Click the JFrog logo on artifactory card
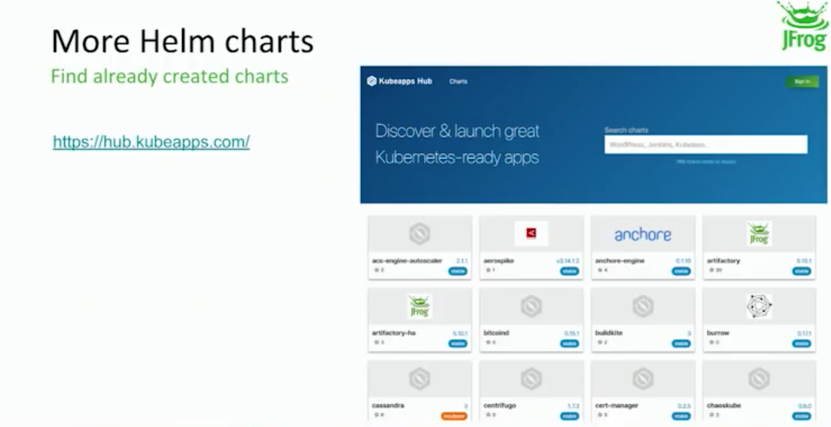This screenshot has height=427, width=831. pyautogui.click(x=758, y=234)
